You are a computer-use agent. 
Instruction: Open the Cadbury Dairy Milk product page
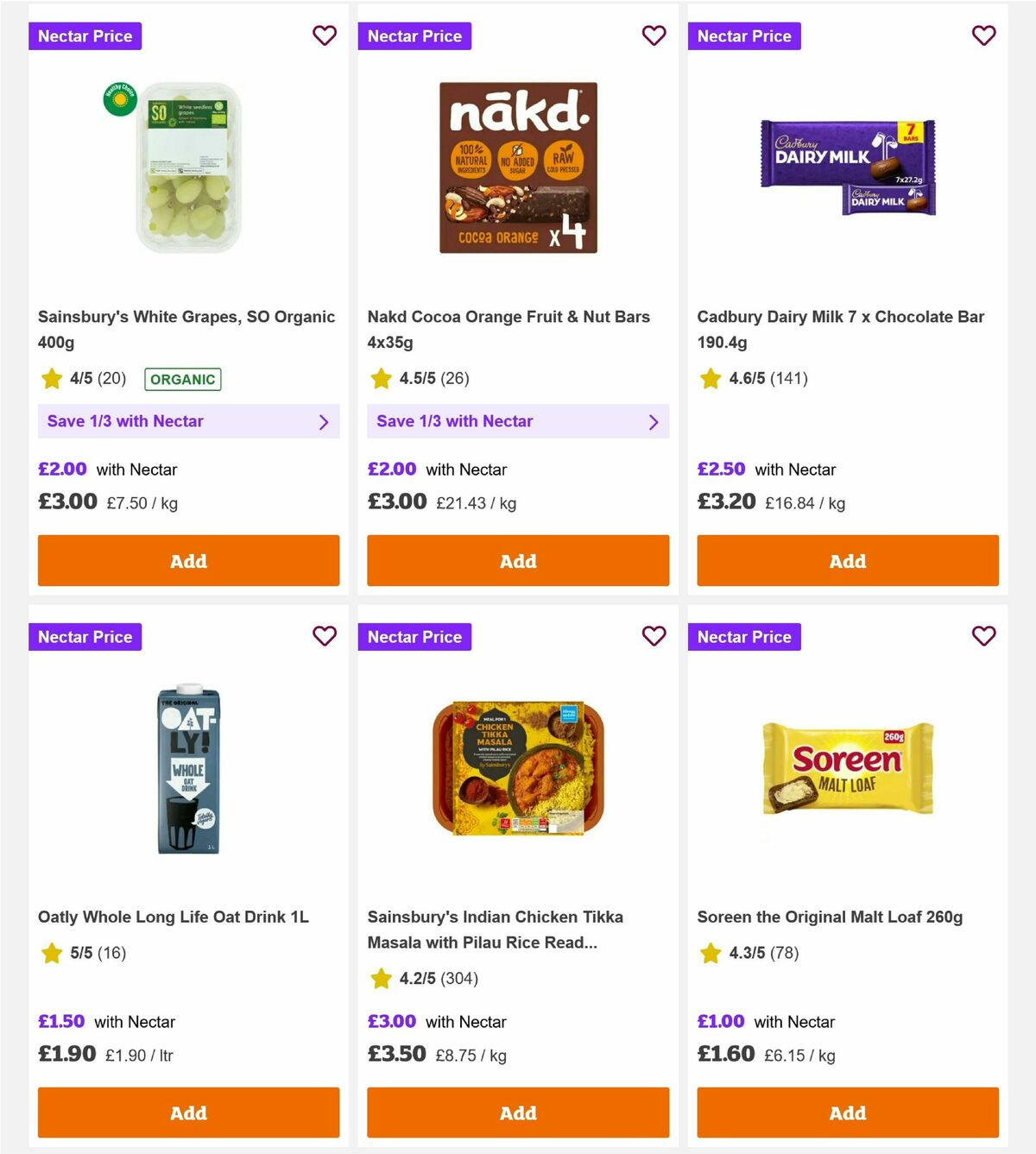coord(841,329)
